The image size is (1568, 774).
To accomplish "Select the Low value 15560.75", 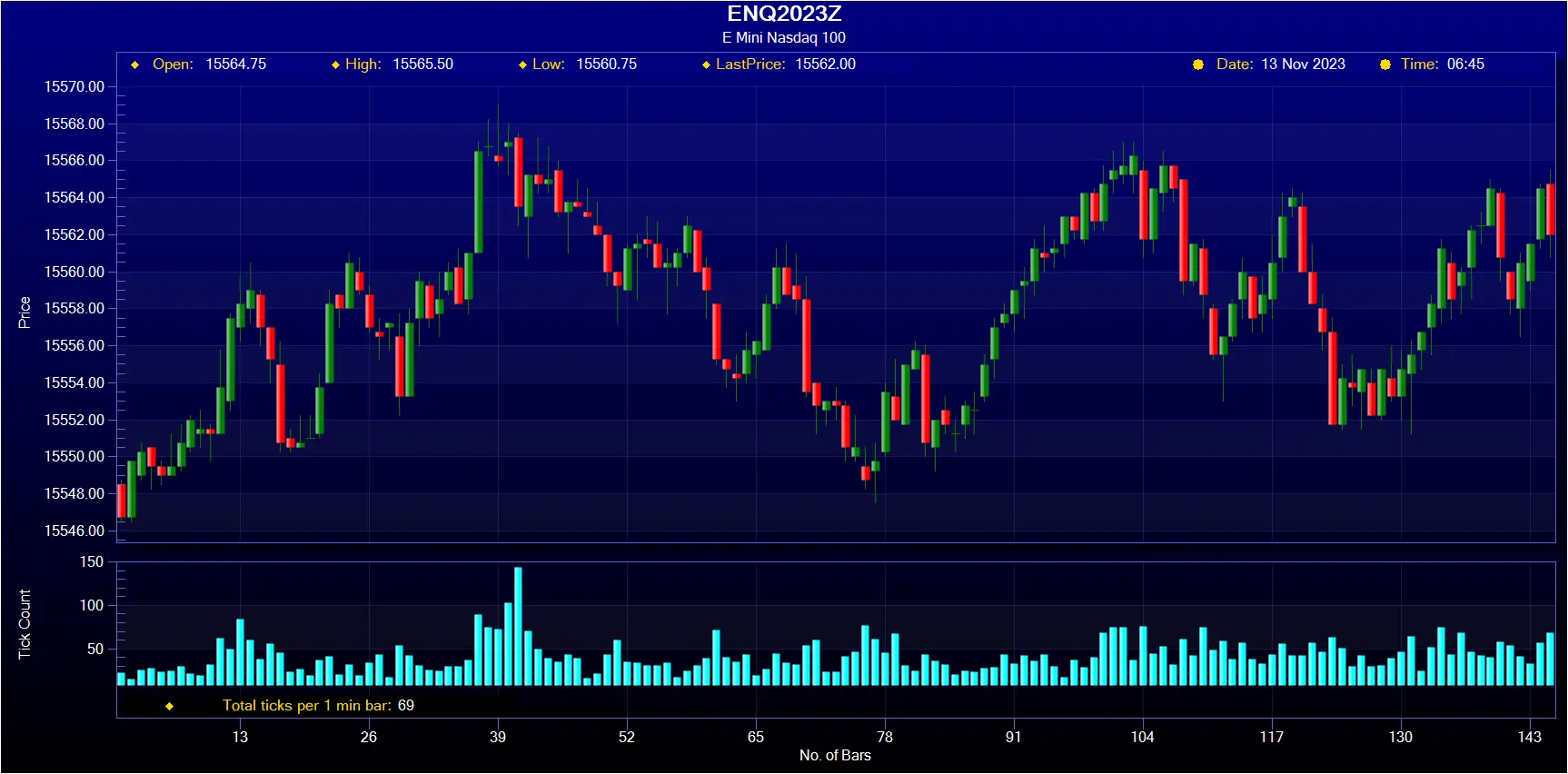I will 607,64.
